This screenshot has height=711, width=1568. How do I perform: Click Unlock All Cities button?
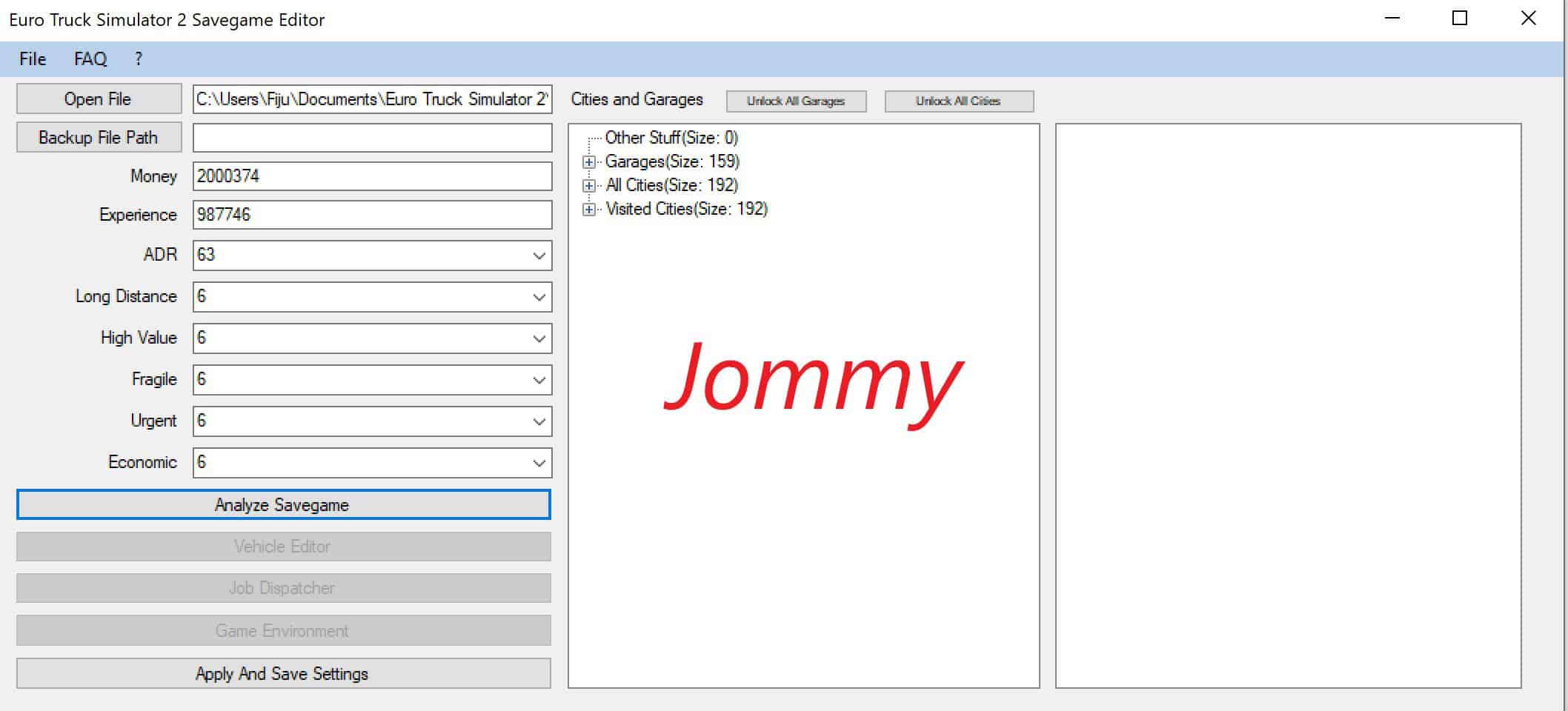[x=958, y=101]
